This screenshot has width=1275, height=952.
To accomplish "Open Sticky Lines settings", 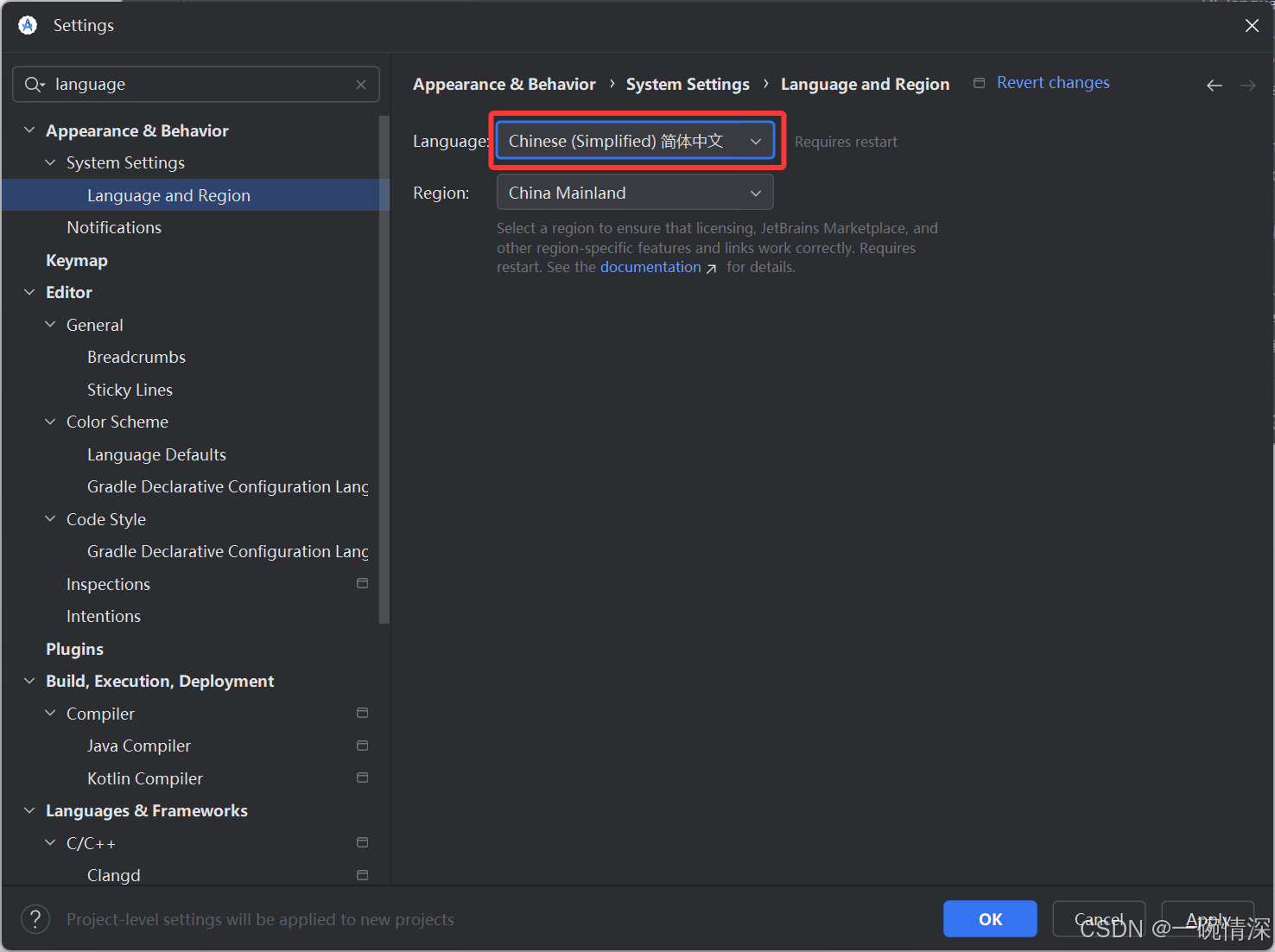I will coord(130,390).
